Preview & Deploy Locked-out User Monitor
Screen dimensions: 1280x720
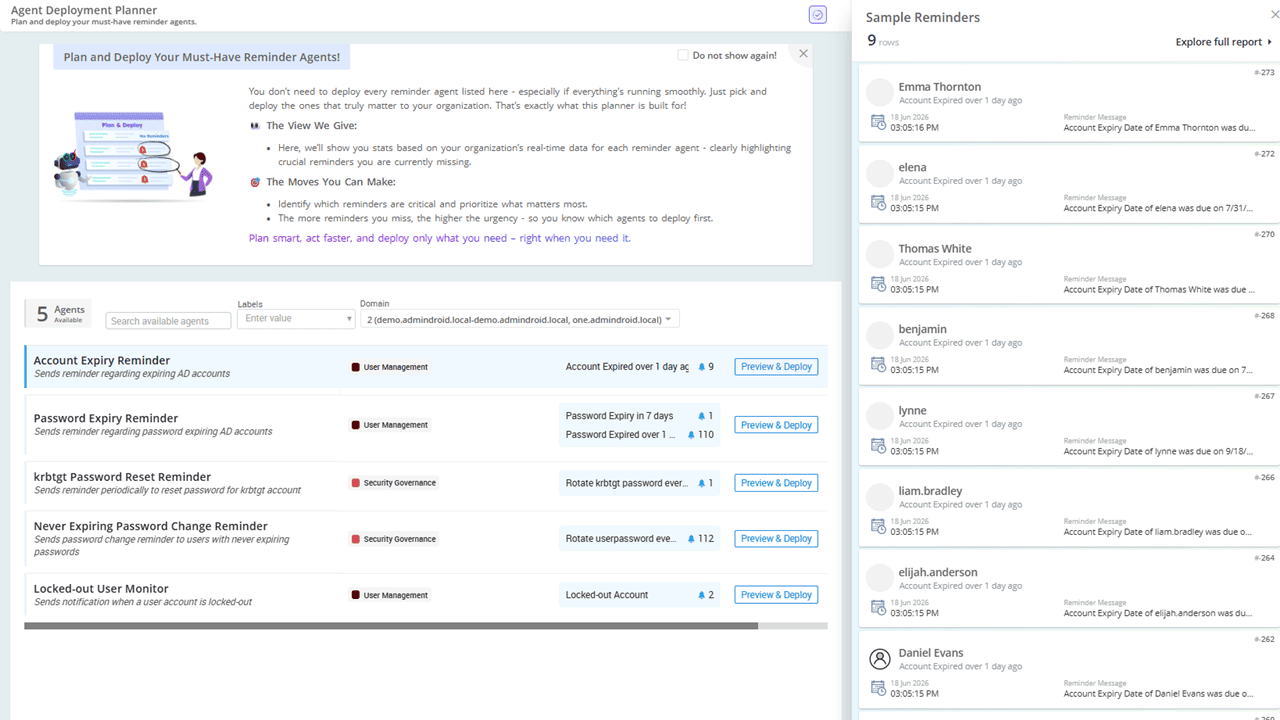pos(776,595)
